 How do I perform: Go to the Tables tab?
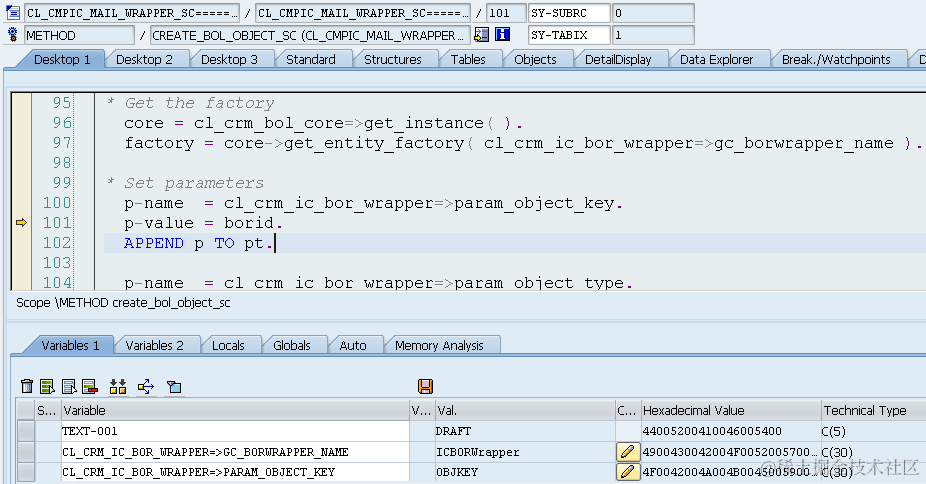(x=468, y=59)
